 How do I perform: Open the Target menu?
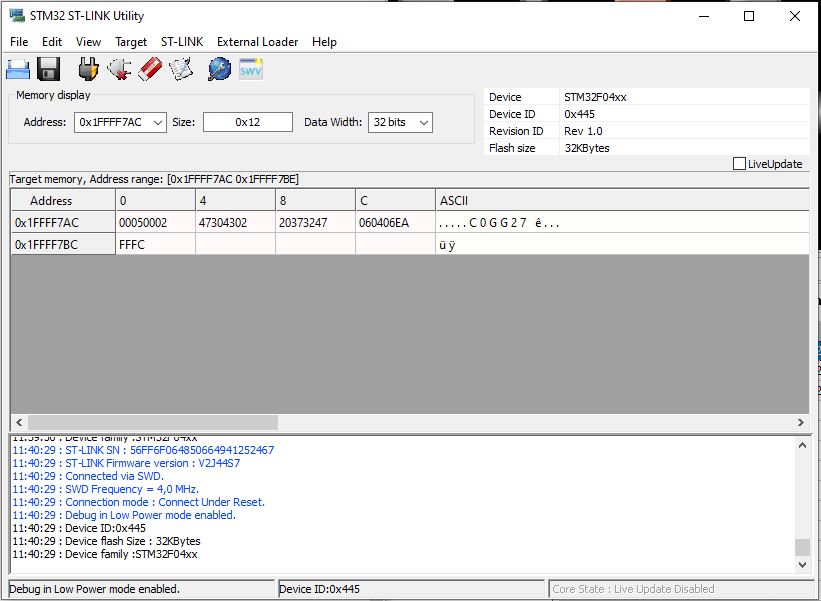click(131, 42)
